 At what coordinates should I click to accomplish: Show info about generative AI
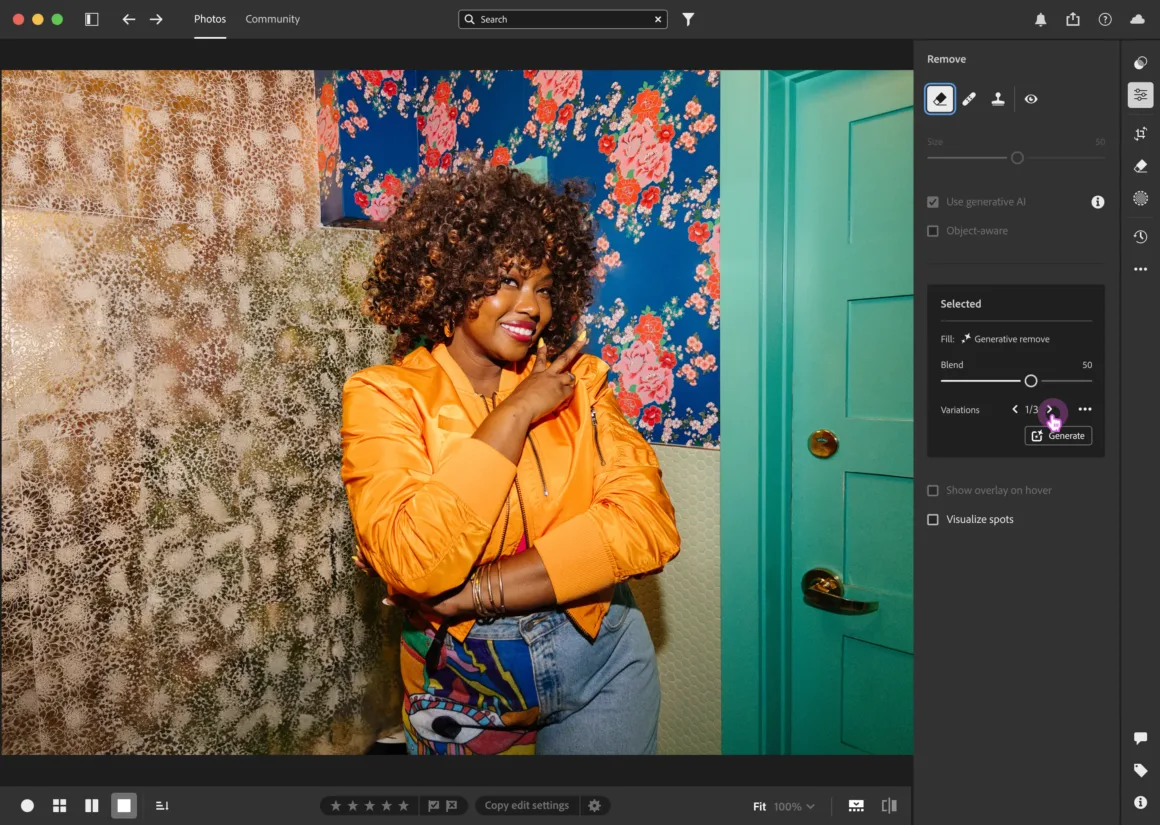coord(1098,202)
